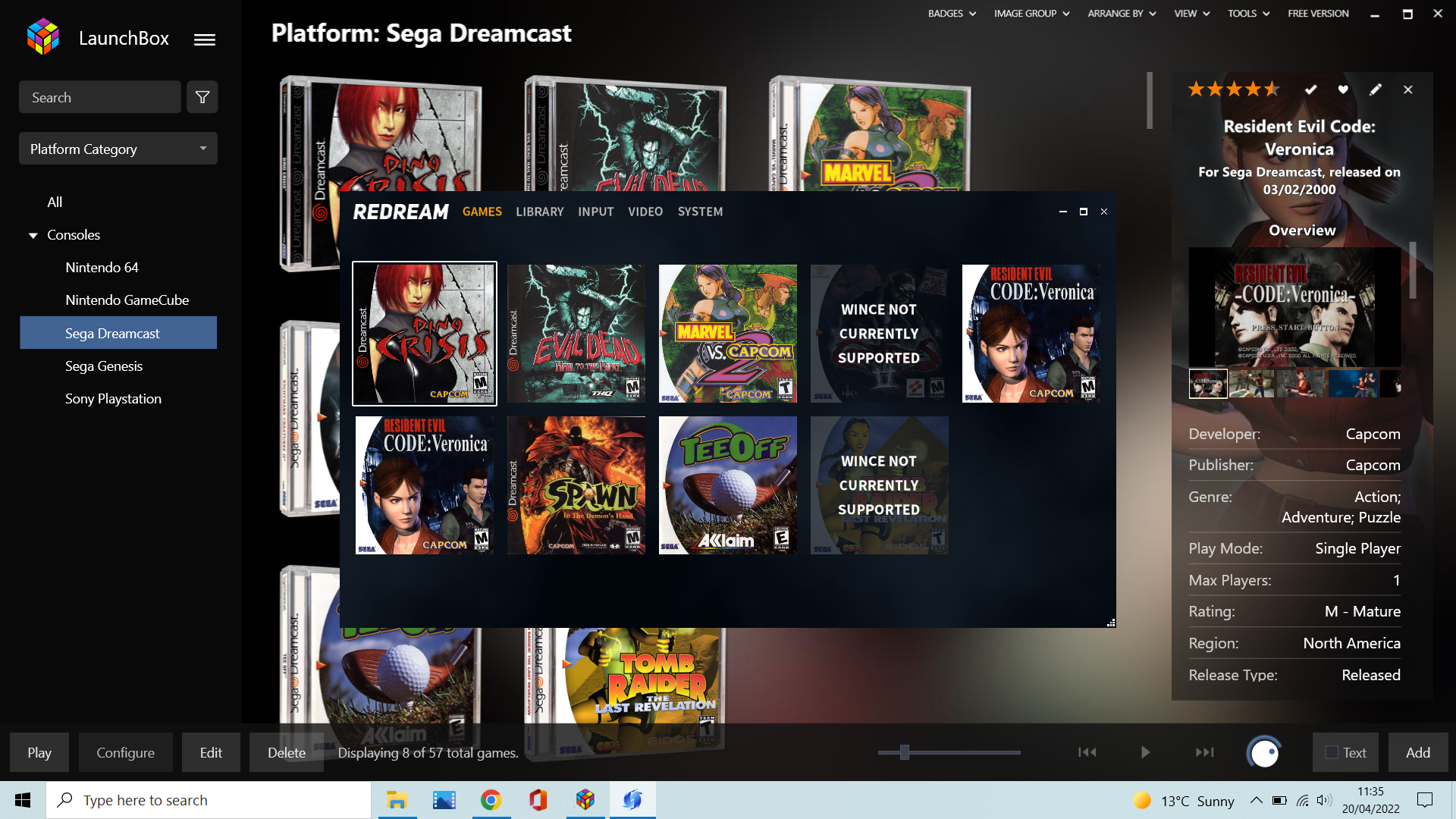Open File Explorer from the taskbar

pyautogui.click(x=397, y=800)
